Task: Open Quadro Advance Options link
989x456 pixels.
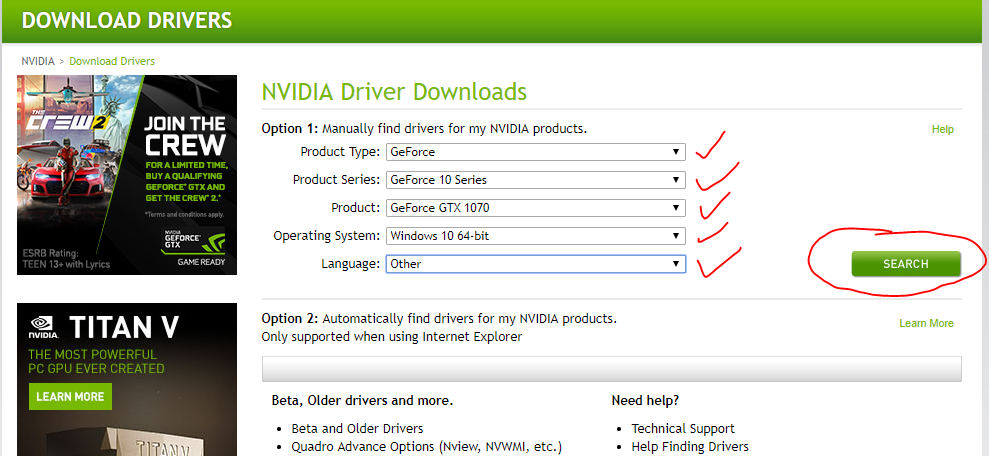Action: (426, 446)
